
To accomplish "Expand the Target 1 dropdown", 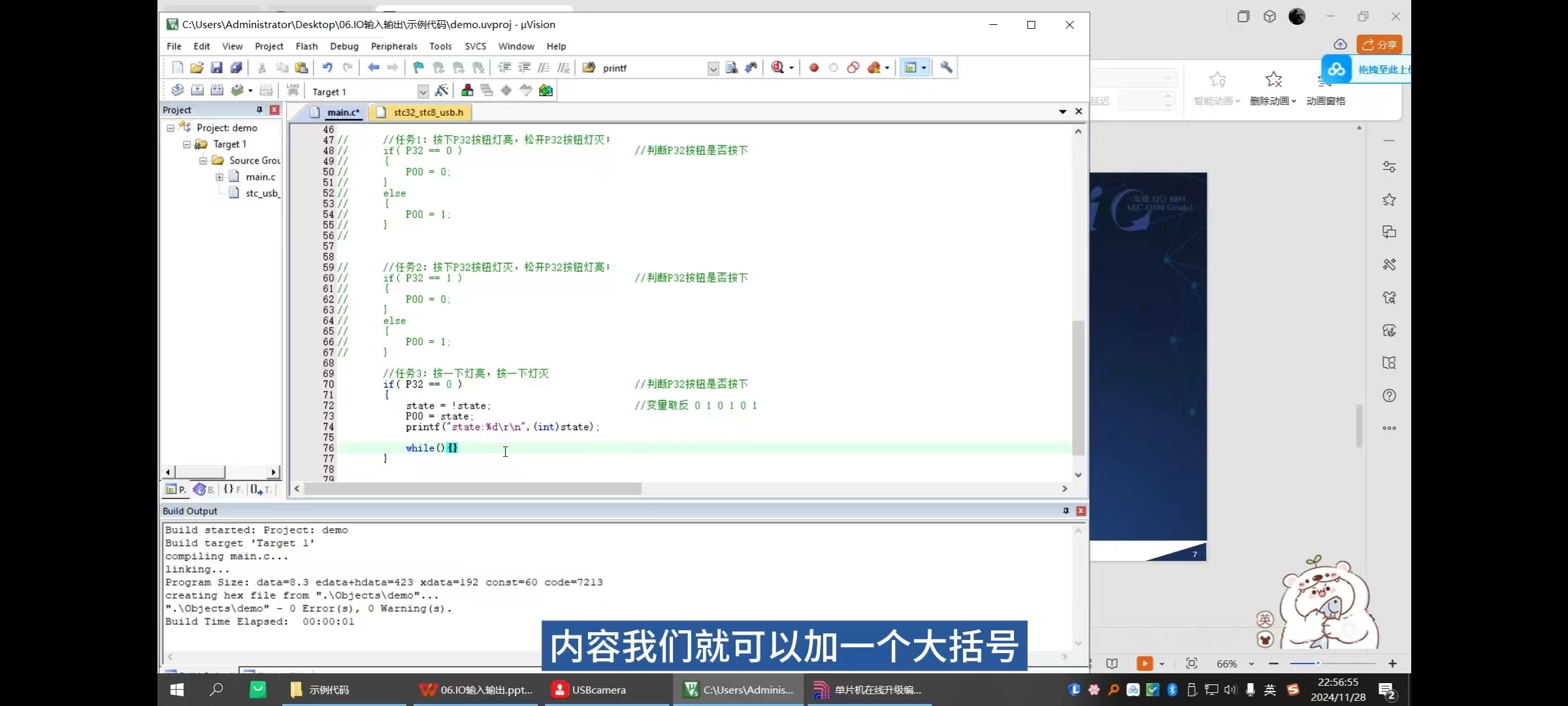I will point(423,92).
